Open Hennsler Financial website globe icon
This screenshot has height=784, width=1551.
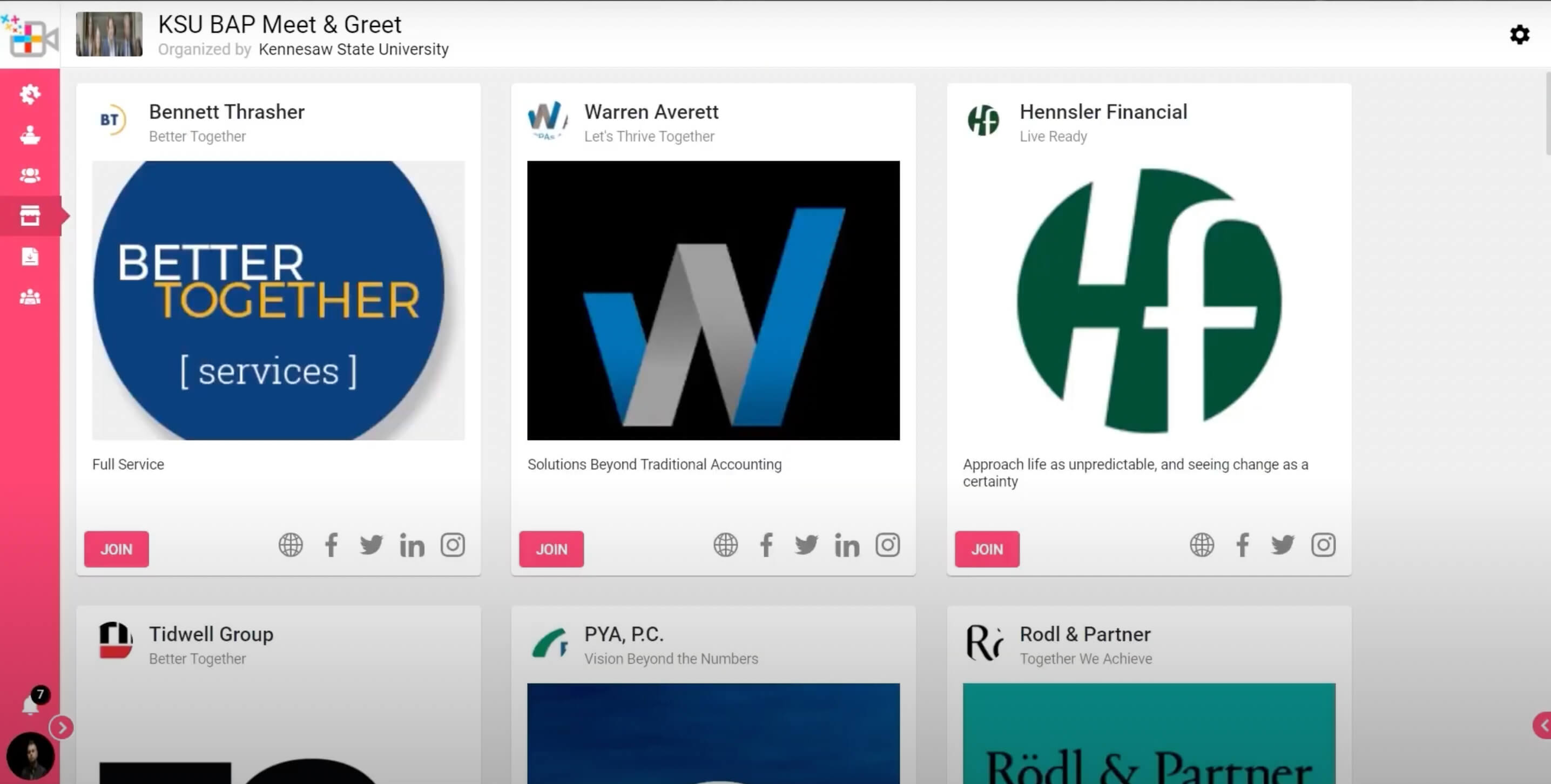coord(1202,545)
